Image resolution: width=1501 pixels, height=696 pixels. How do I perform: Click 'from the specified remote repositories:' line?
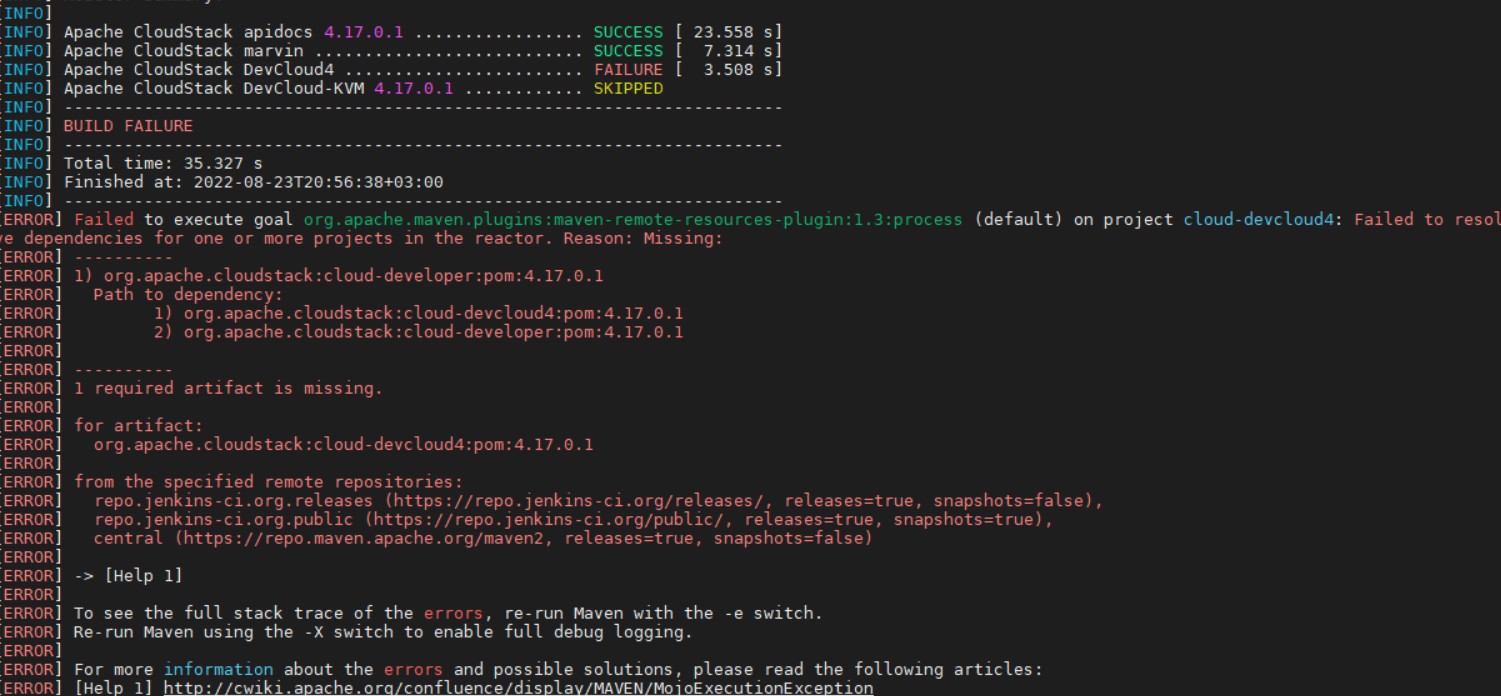click(268, 482)
